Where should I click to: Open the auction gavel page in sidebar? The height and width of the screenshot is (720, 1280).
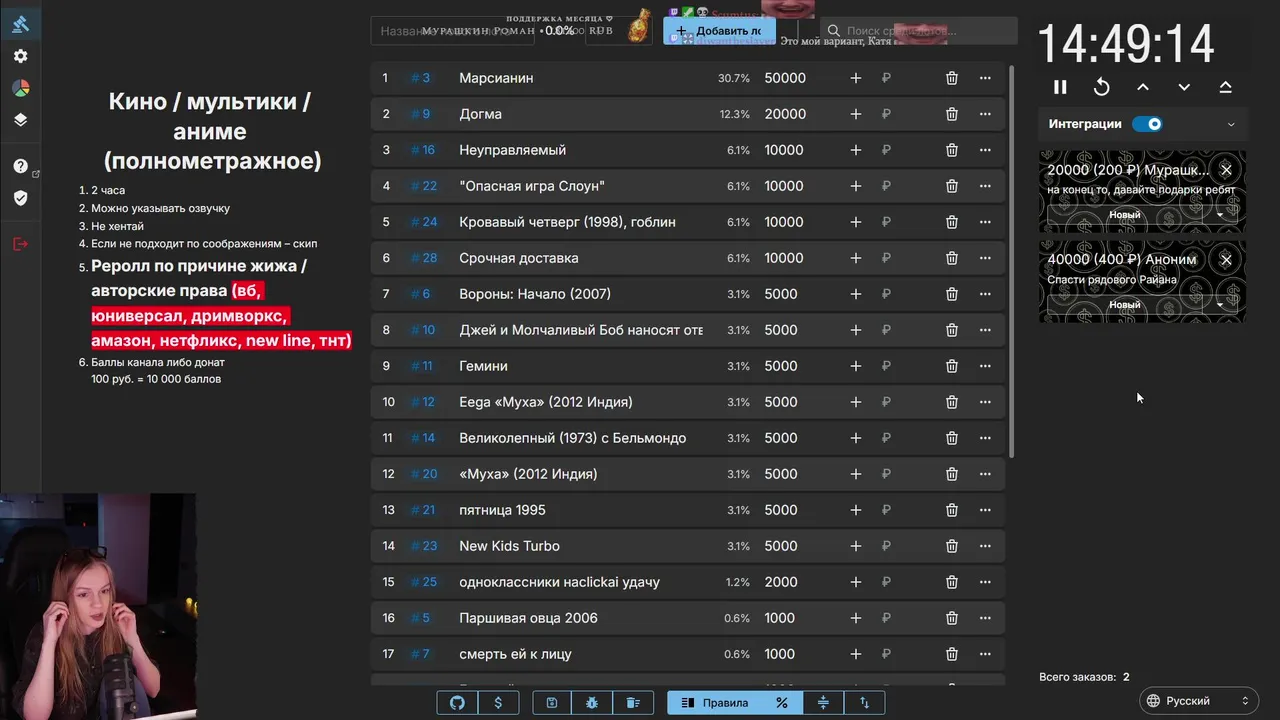(x=20, y=24)
